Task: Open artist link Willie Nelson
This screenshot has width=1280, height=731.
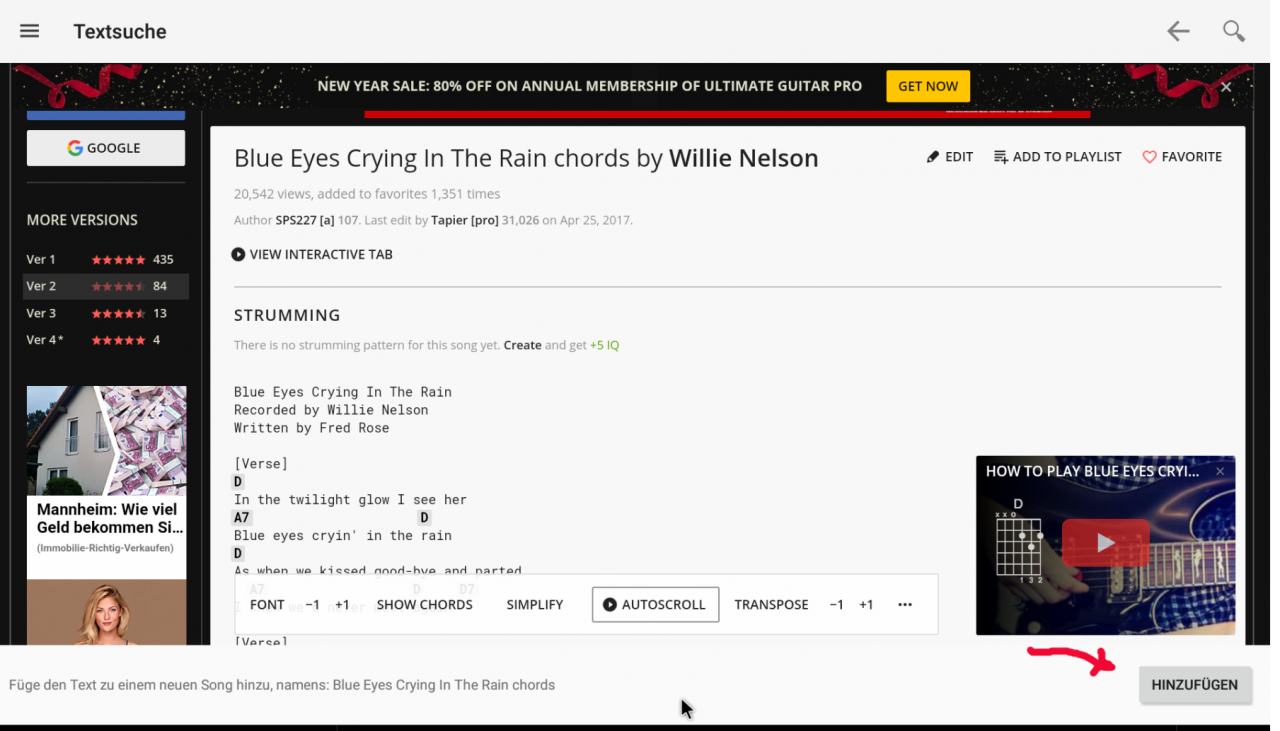Action: pos(744,158)
